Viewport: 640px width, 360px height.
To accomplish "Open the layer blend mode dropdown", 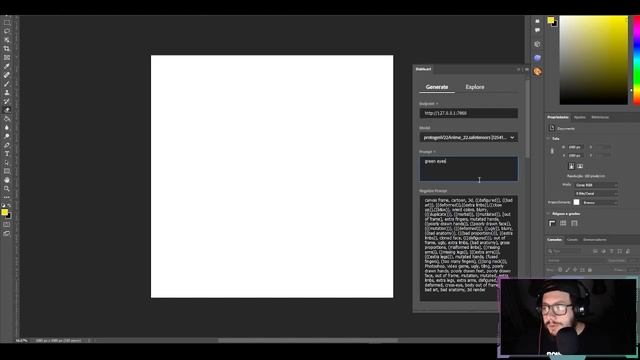I will (576, 260).
